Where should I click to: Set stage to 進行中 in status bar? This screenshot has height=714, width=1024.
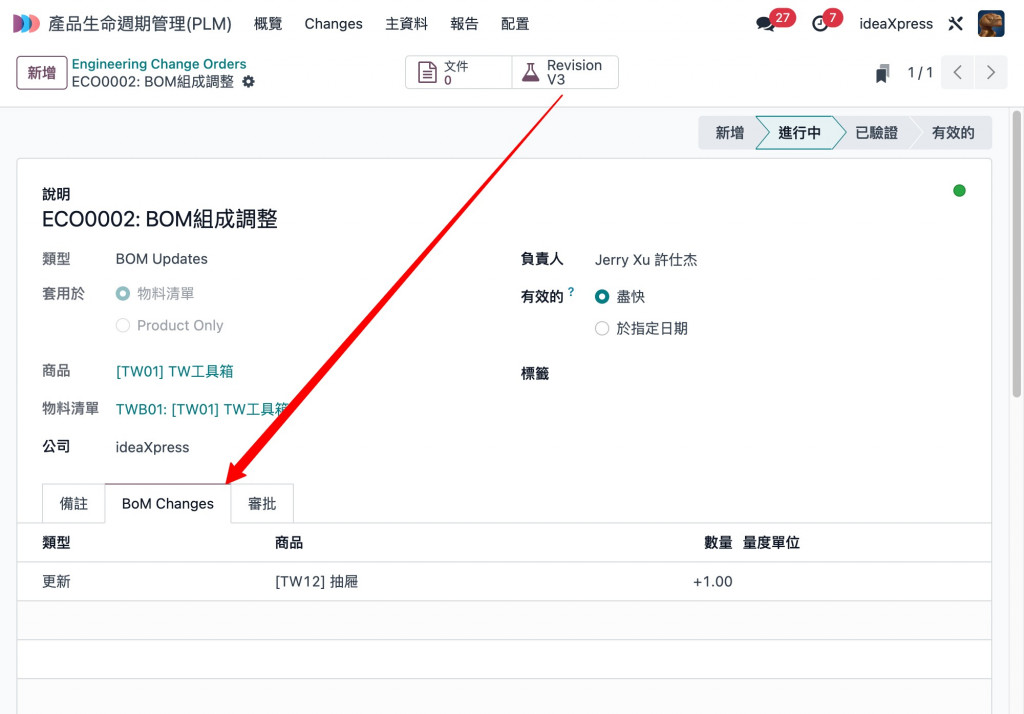799,133
